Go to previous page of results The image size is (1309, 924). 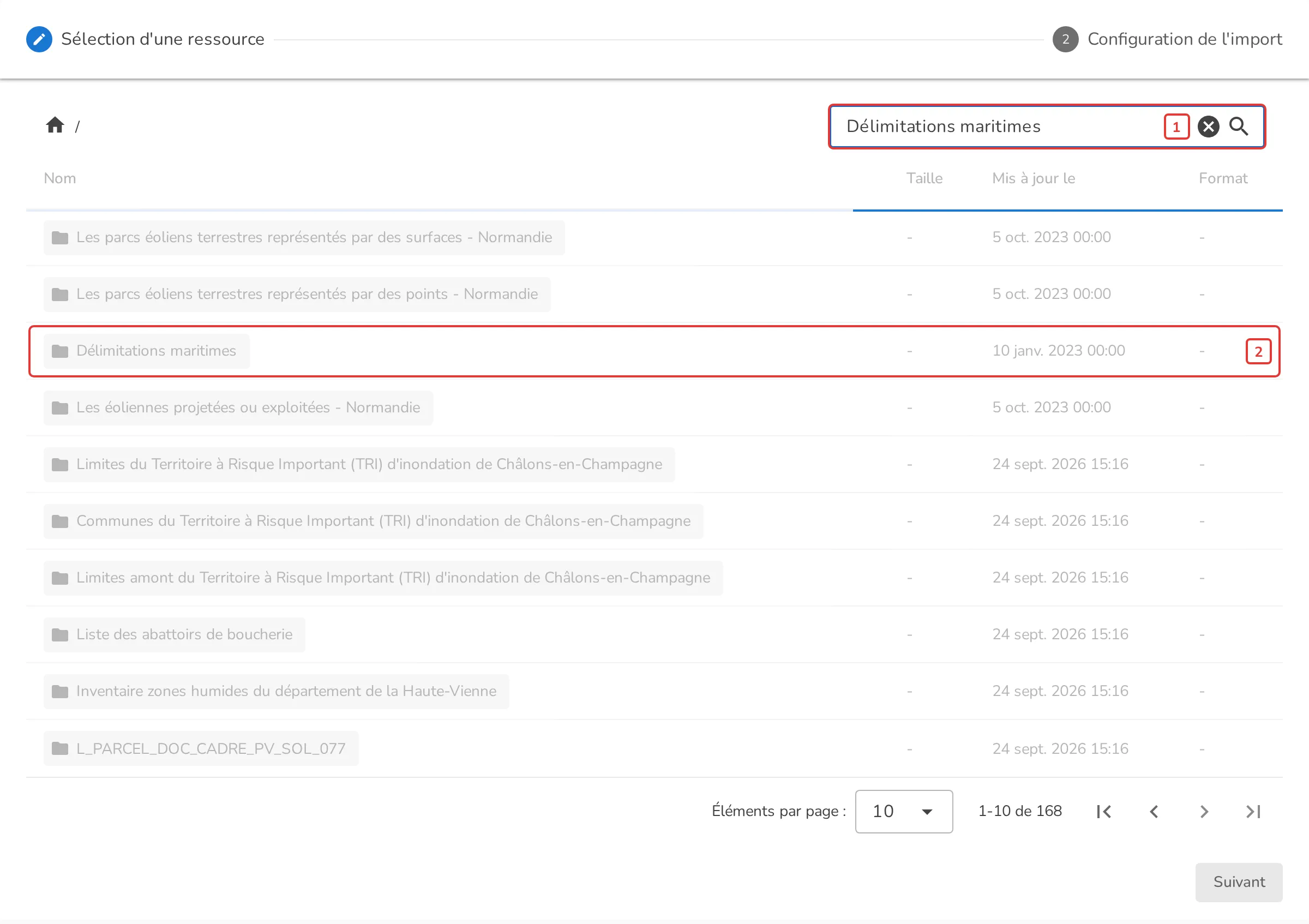coord(1154,812)
